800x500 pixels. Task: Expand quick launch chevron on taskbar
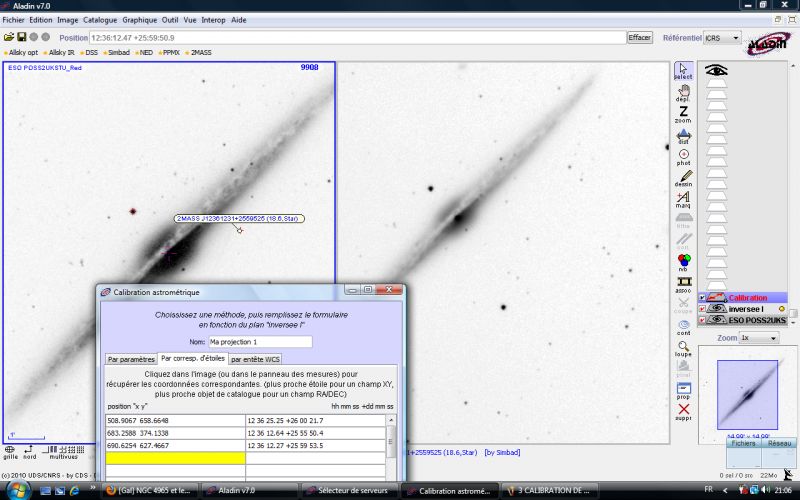[x=92, y=487]
